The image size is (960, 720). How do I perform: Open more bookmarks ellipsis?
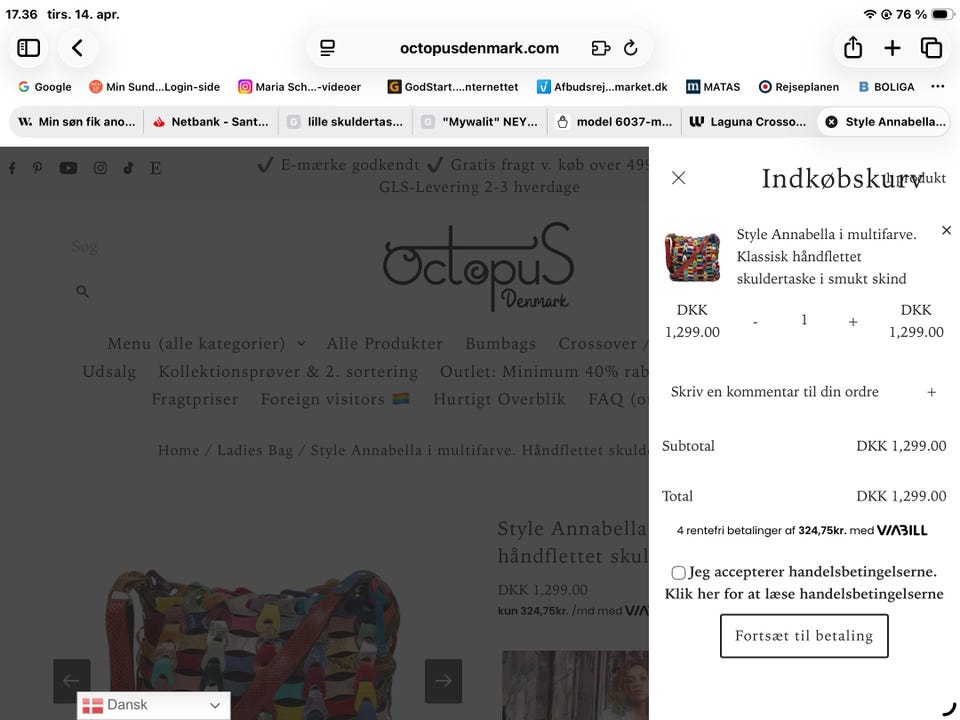click(x=937, y=86)
